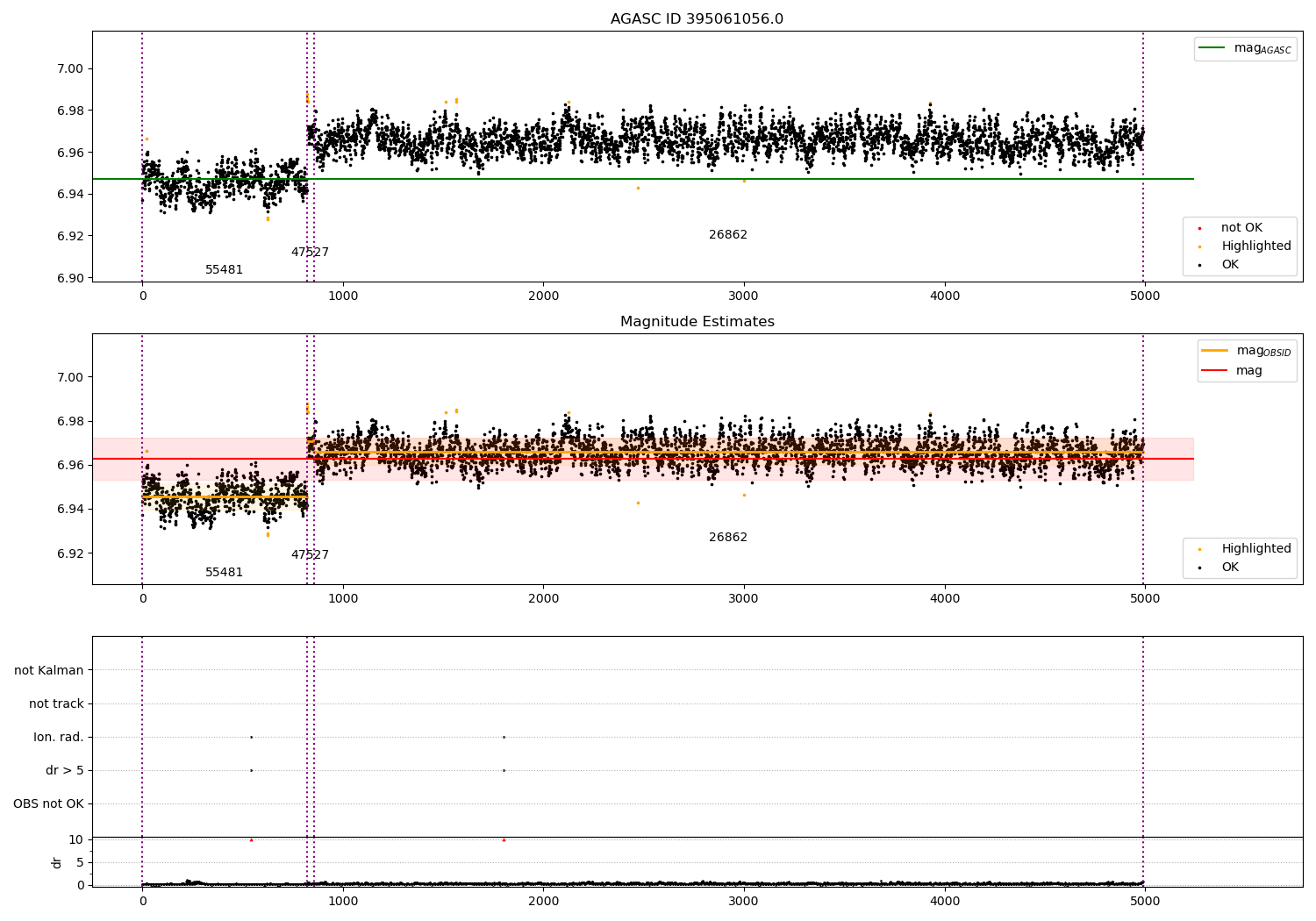Click "OK" in the Magnitude Estimates lower legend
The height and width of the screenshot is (921, 1316).
(x=1230, y=568)
